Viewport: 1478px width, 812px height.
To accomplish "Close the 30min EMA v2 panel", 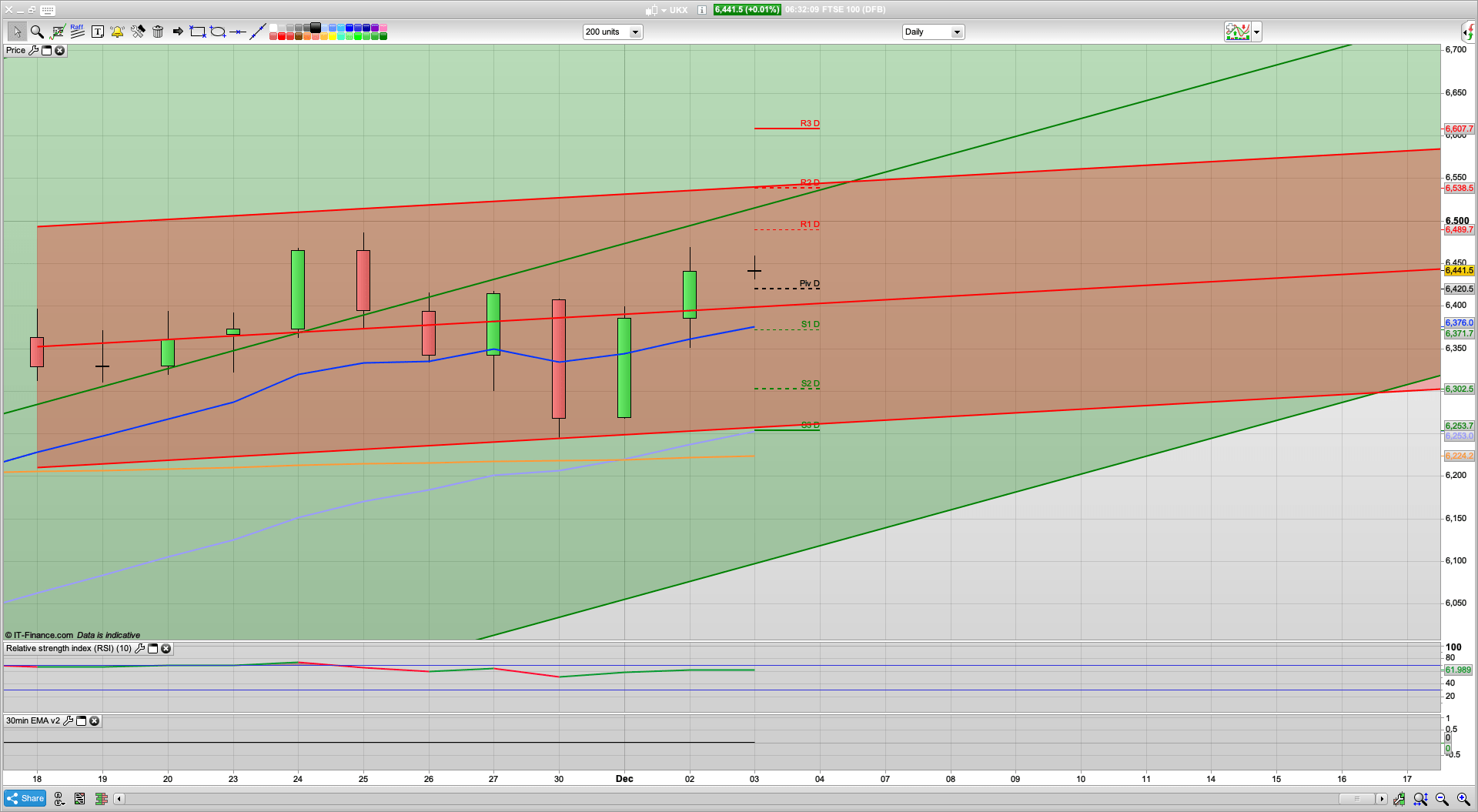I will tap(94, 721).
